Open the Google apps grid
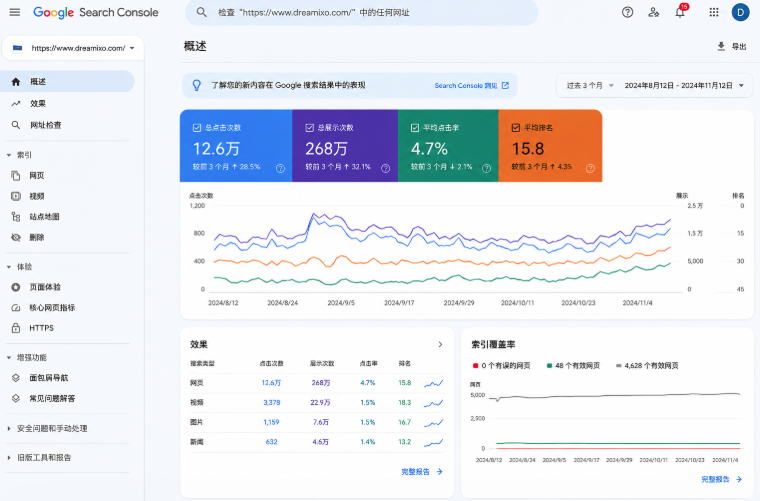The width and height of the screenshot is (760, 501). 713,12
